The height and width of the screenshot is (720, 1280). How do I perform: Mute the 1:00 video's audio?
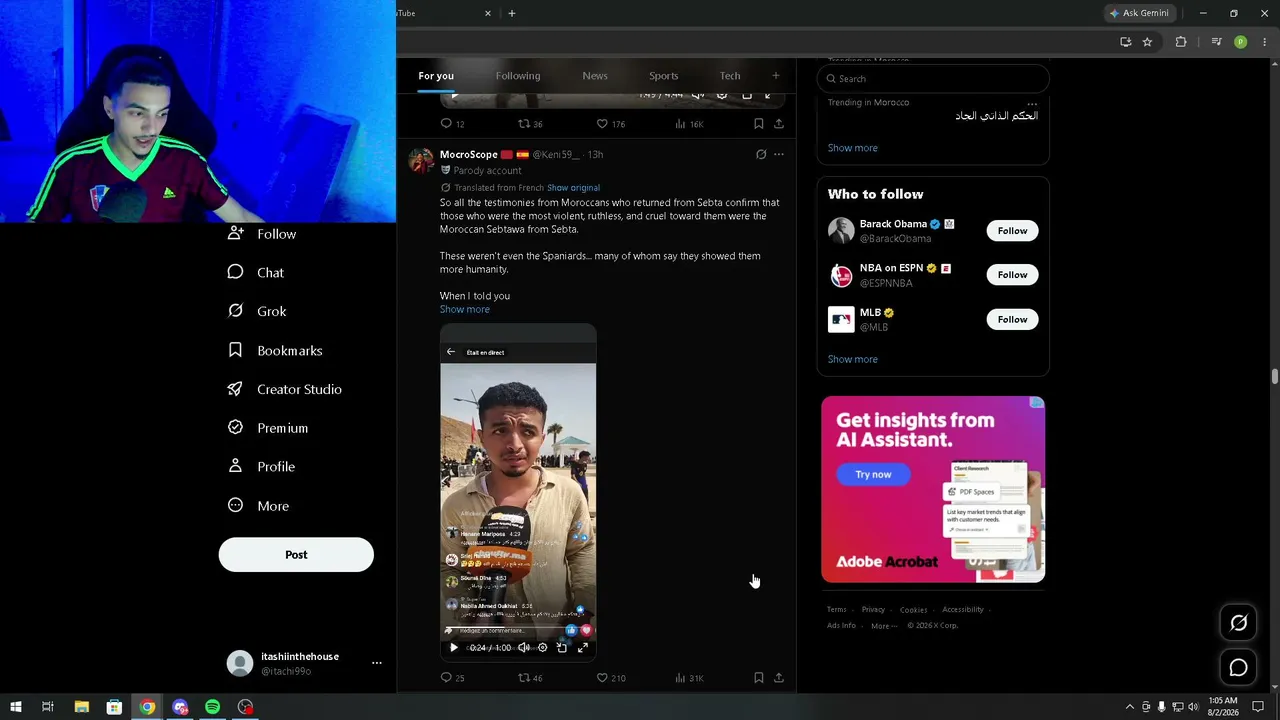(523, 648)
